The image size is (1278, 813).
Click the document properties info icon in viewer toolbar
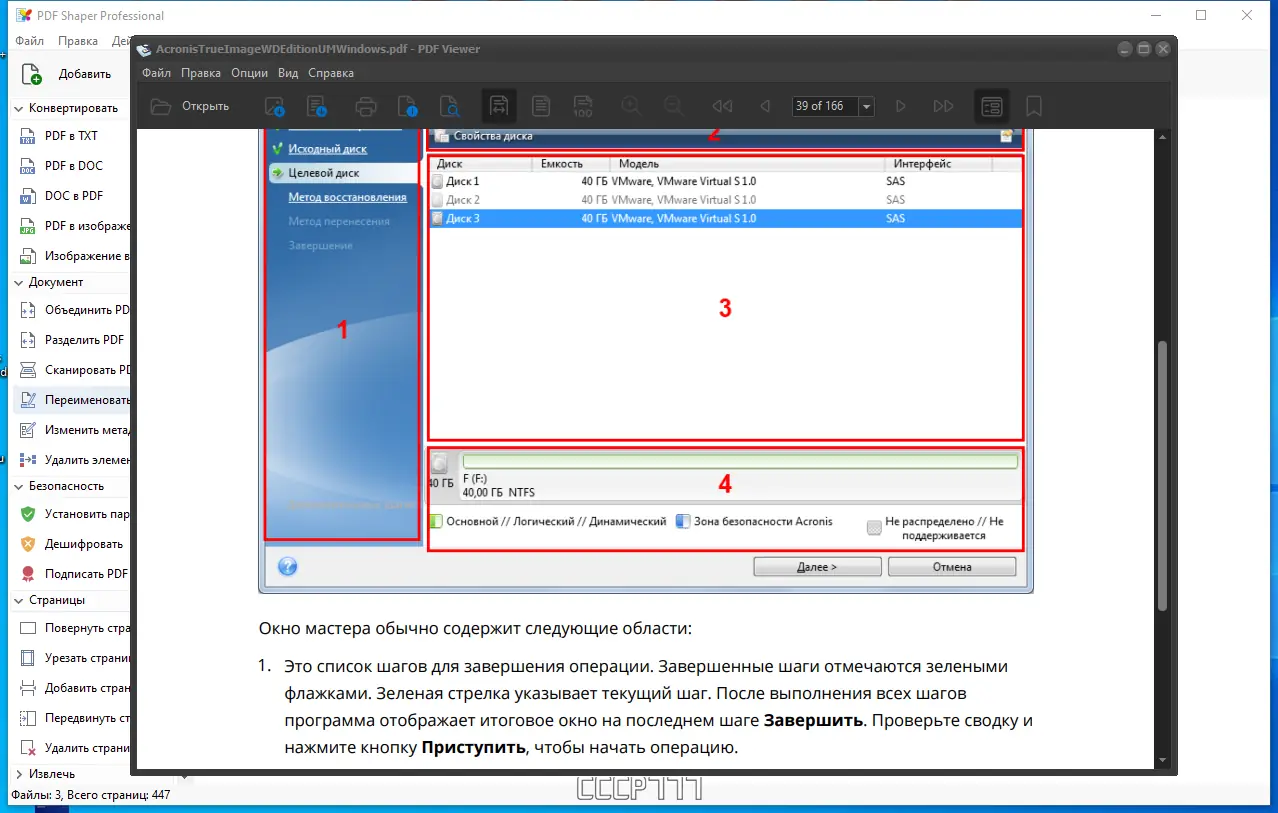407,106
